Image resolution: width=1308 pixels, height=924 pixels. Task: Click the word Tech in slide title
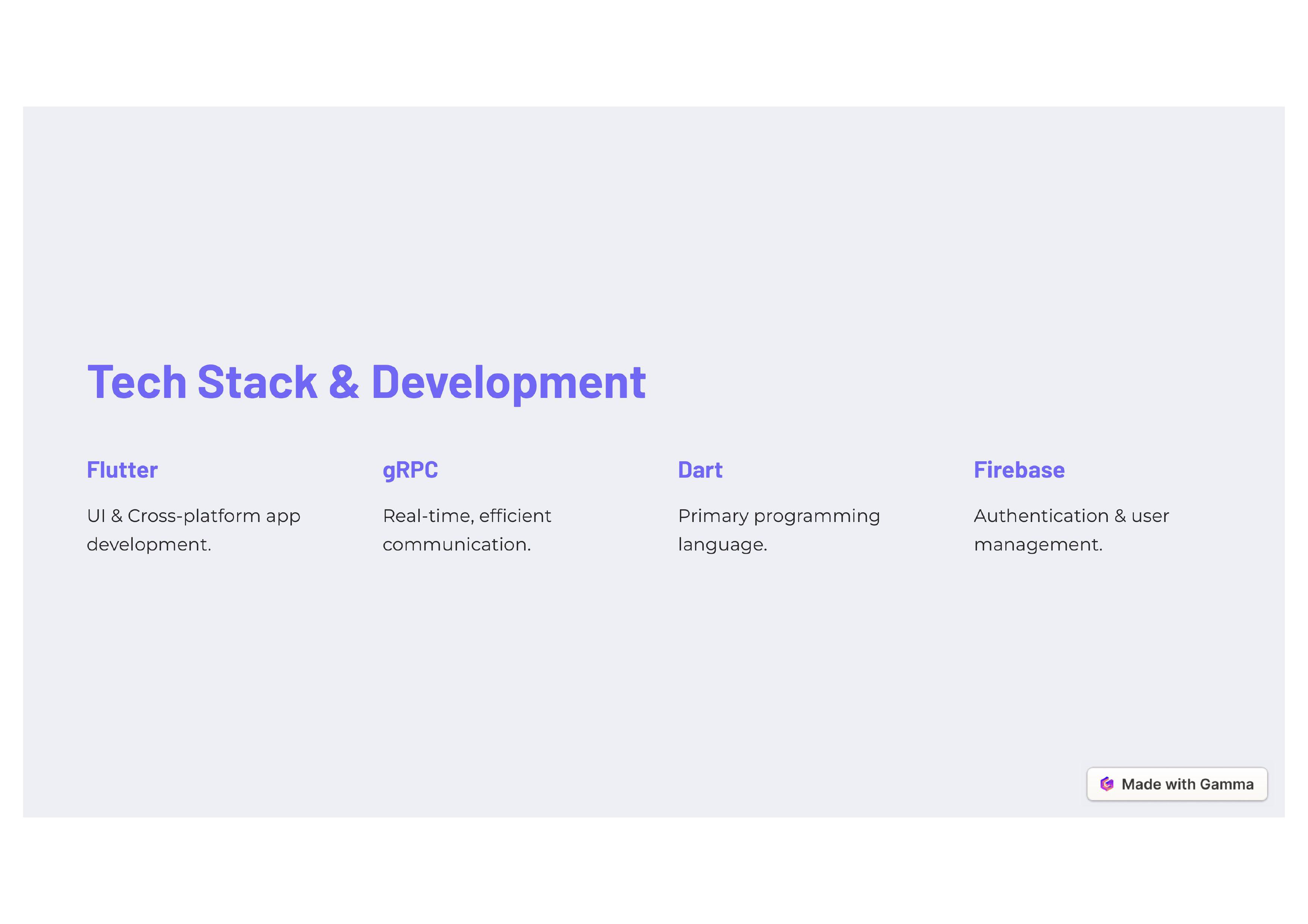coord(137,382)
